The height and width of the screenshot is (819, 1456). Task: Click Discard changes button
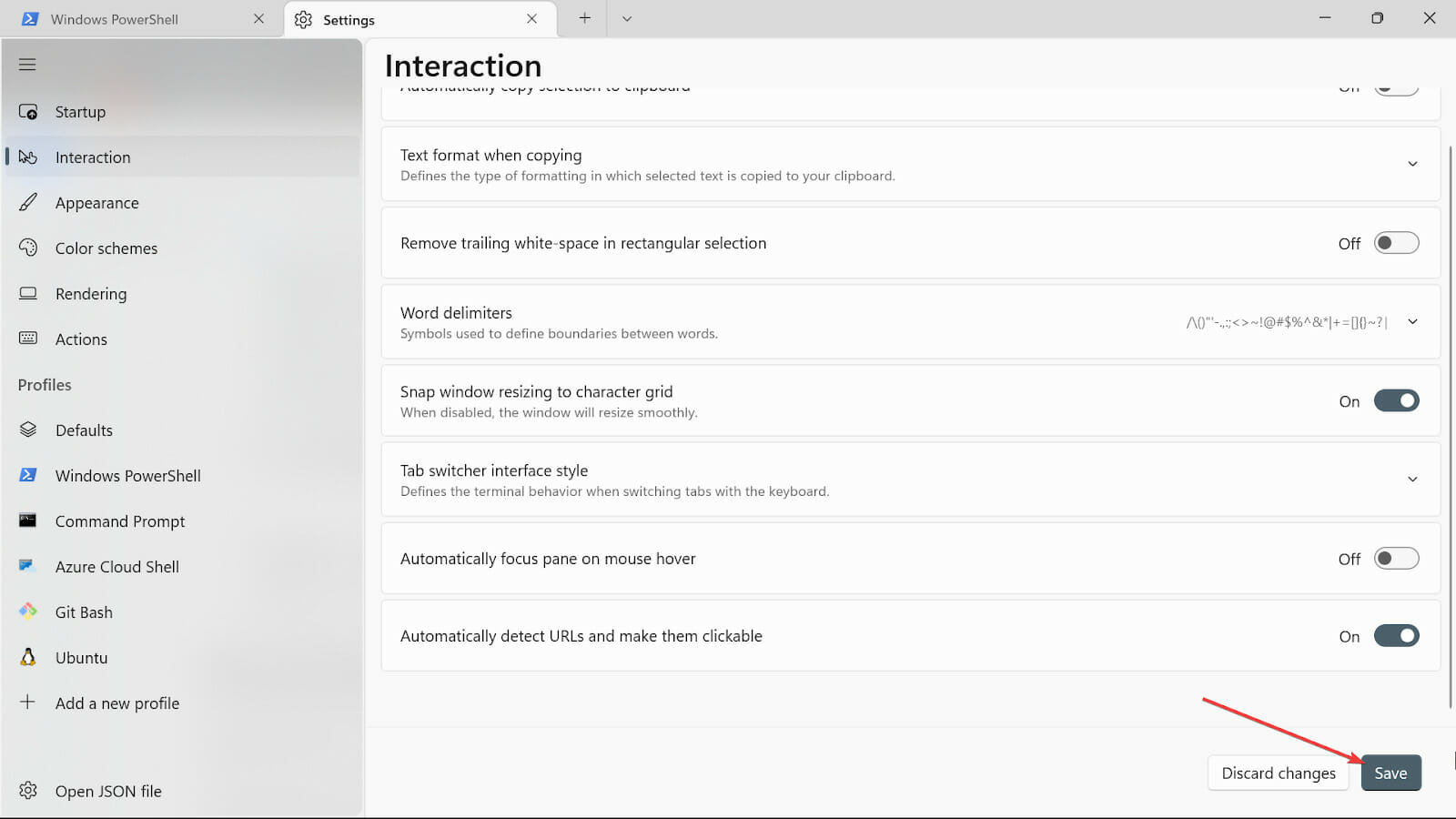[1279, 773]
